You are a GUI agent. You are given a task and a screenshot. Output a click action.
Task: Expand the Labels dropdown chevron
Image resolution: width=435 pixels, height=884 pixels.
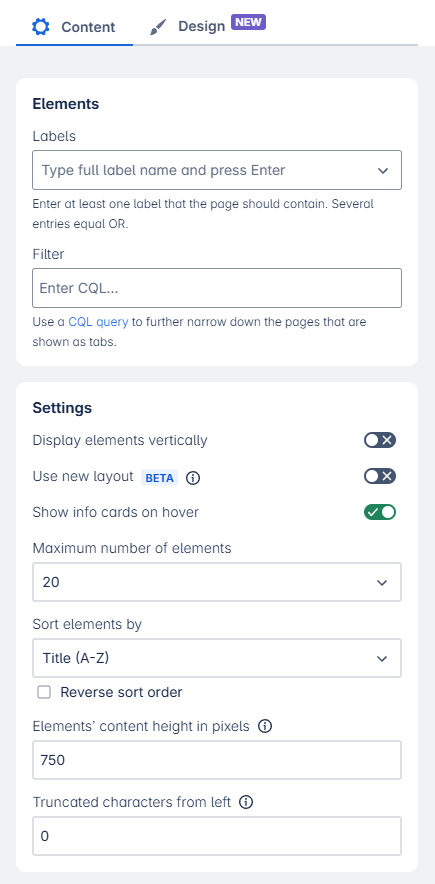pyautogui.click(x=383, y=170)
